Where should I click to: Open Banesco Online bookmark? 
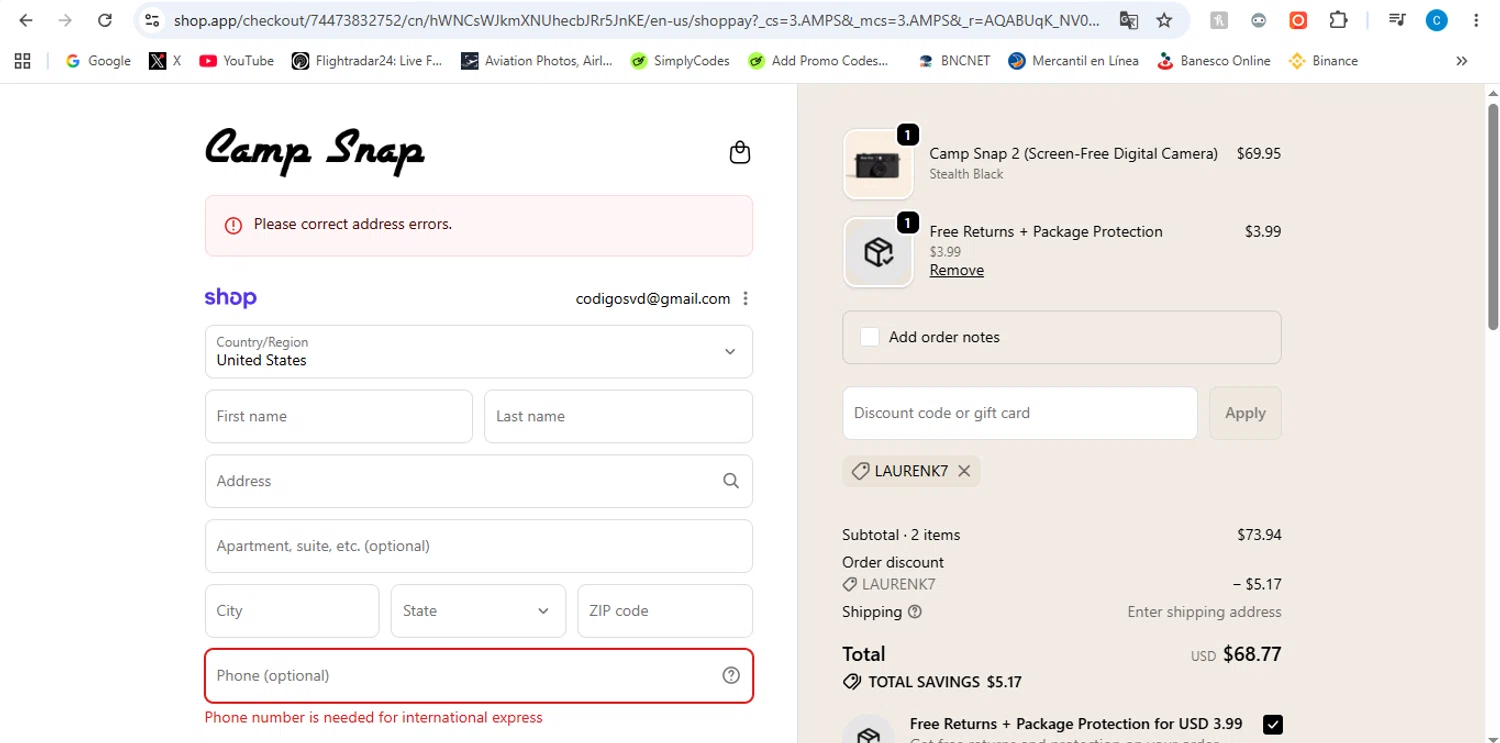[1213, 61]
